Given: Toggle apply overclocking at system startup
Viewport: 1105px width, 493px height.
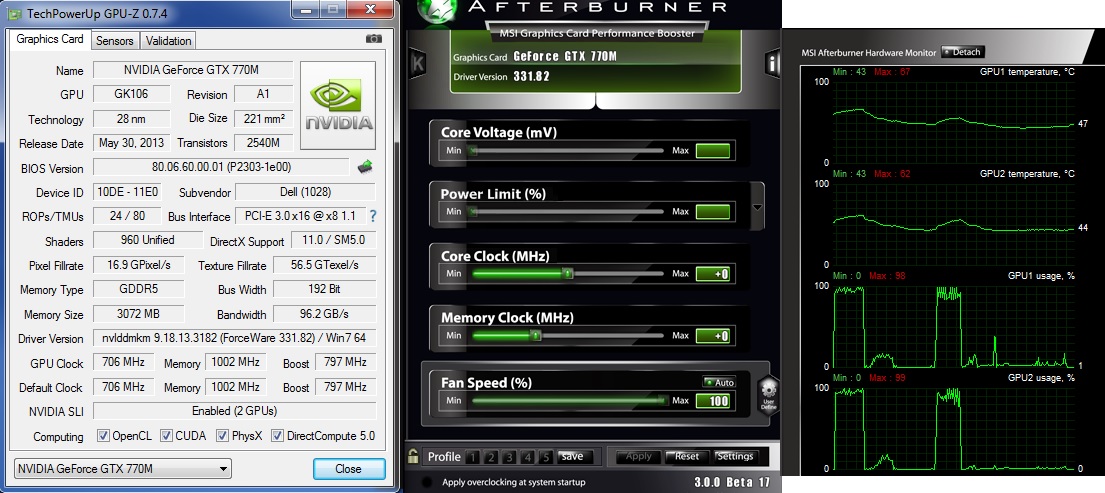Looking at the screenshot, I should click(426, 482).
